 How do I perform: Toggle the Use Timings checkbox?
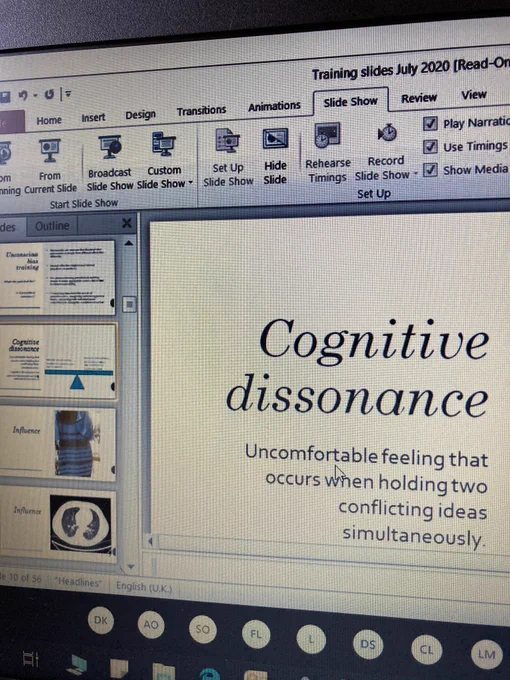[430, 147]
